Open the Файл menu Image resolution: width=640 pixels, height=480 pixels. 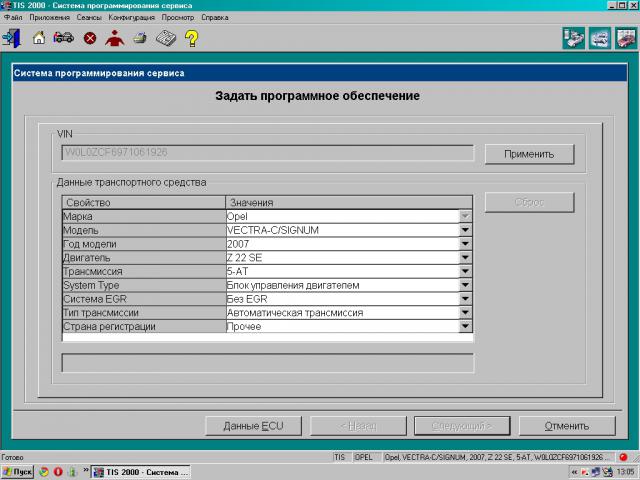(13, 18)
